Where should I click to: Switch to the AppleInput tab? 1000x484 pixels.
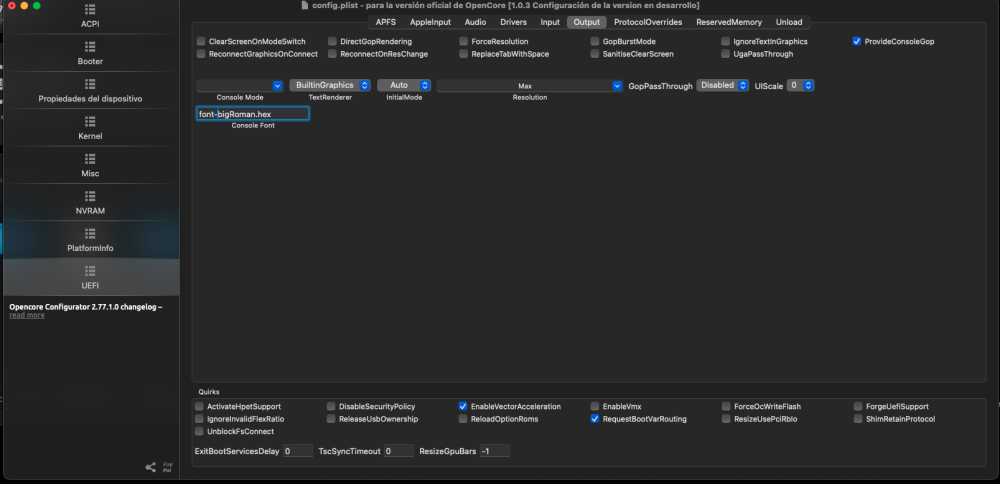coord(430,22)
